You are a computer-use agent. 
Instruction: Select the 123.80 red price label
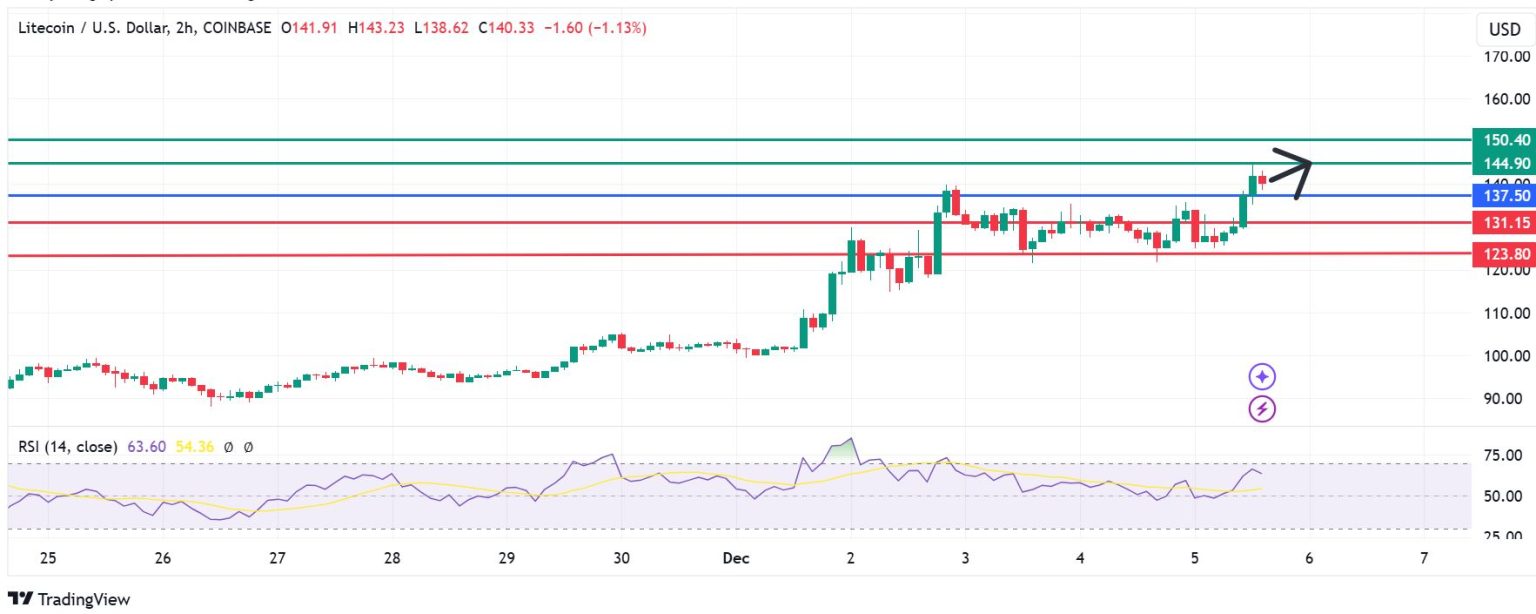[1503, 254]
